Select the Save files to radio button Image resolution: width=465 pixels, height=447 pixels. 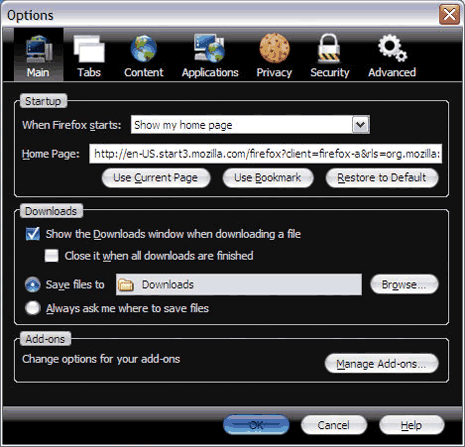pyautogui.click(x=33, y=285)
